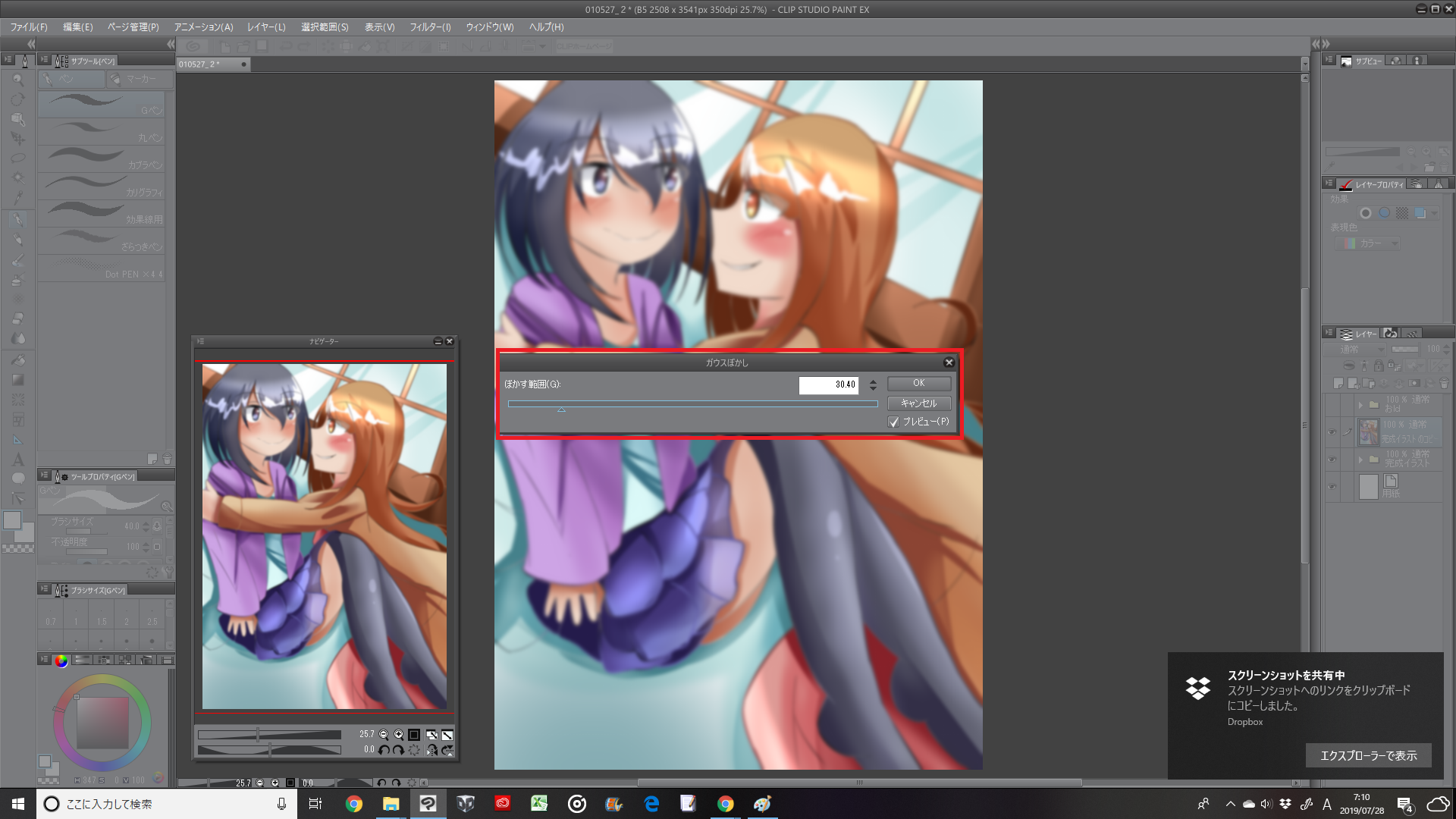The height and width of the screenshot is (819, 1456).
Task: Select the Pen tool in tool palette
Action: [x=18, y=220]
